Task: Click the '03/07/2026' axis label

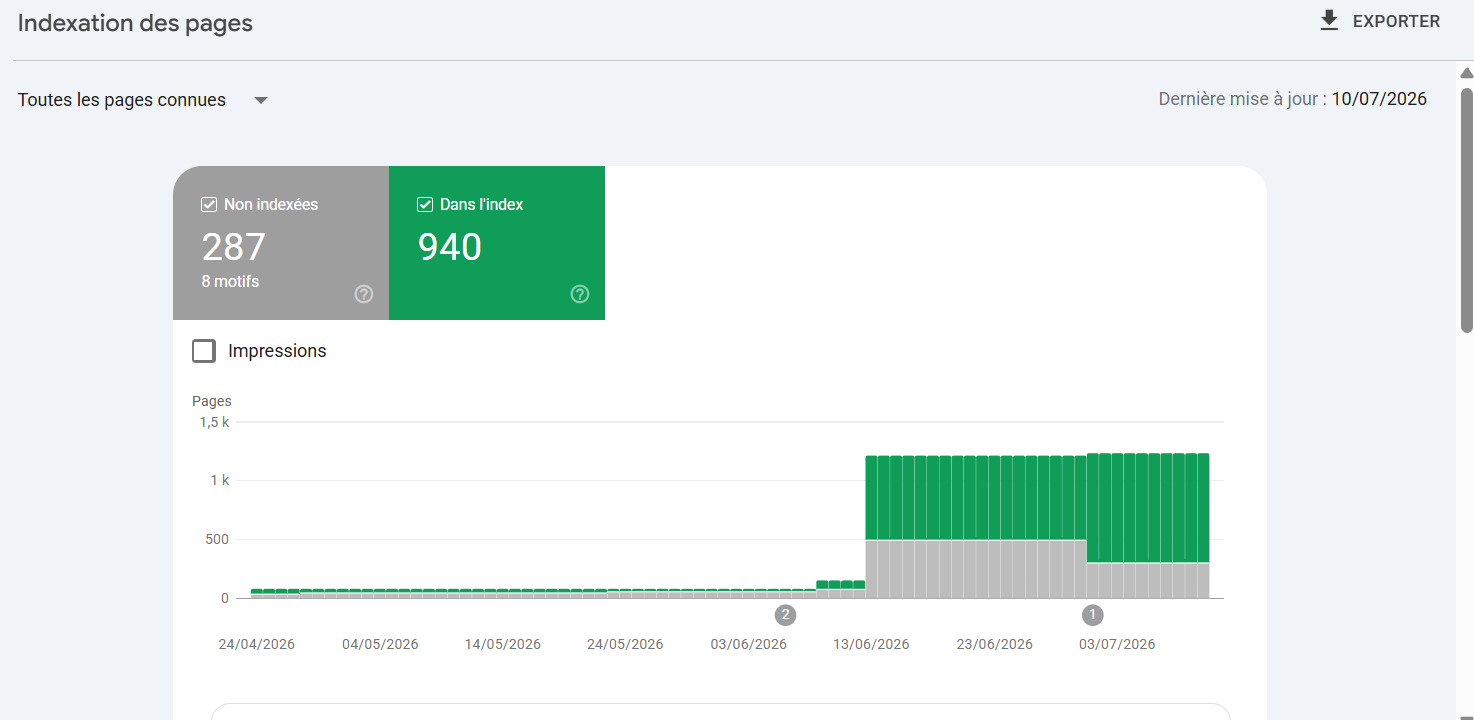Action: pyautogui.click(x=1117, y=644)
